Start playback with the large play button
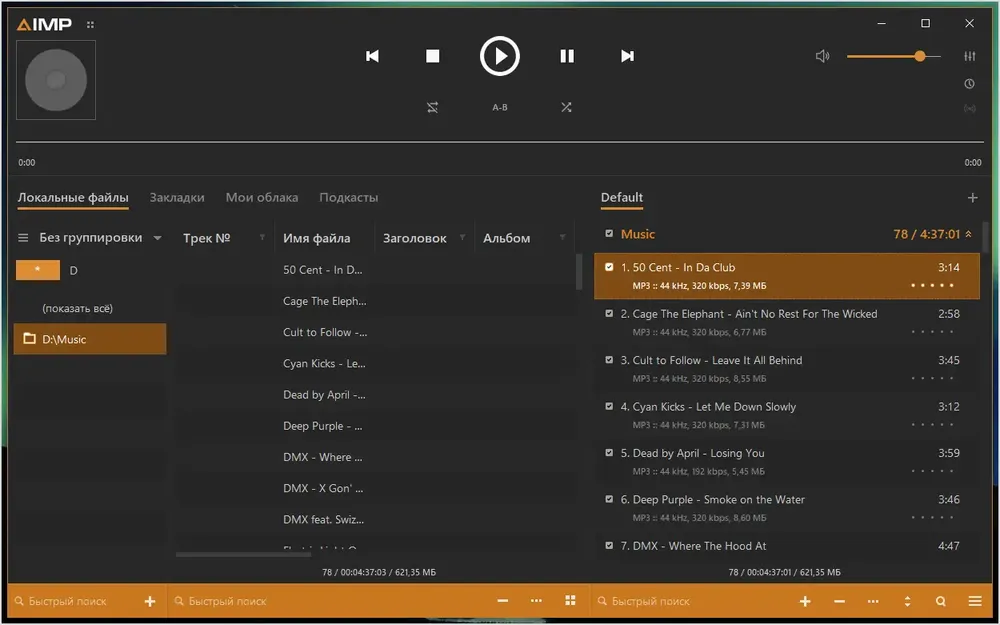Viewport: 1000px width, 625px height. (x=499, y=56)
